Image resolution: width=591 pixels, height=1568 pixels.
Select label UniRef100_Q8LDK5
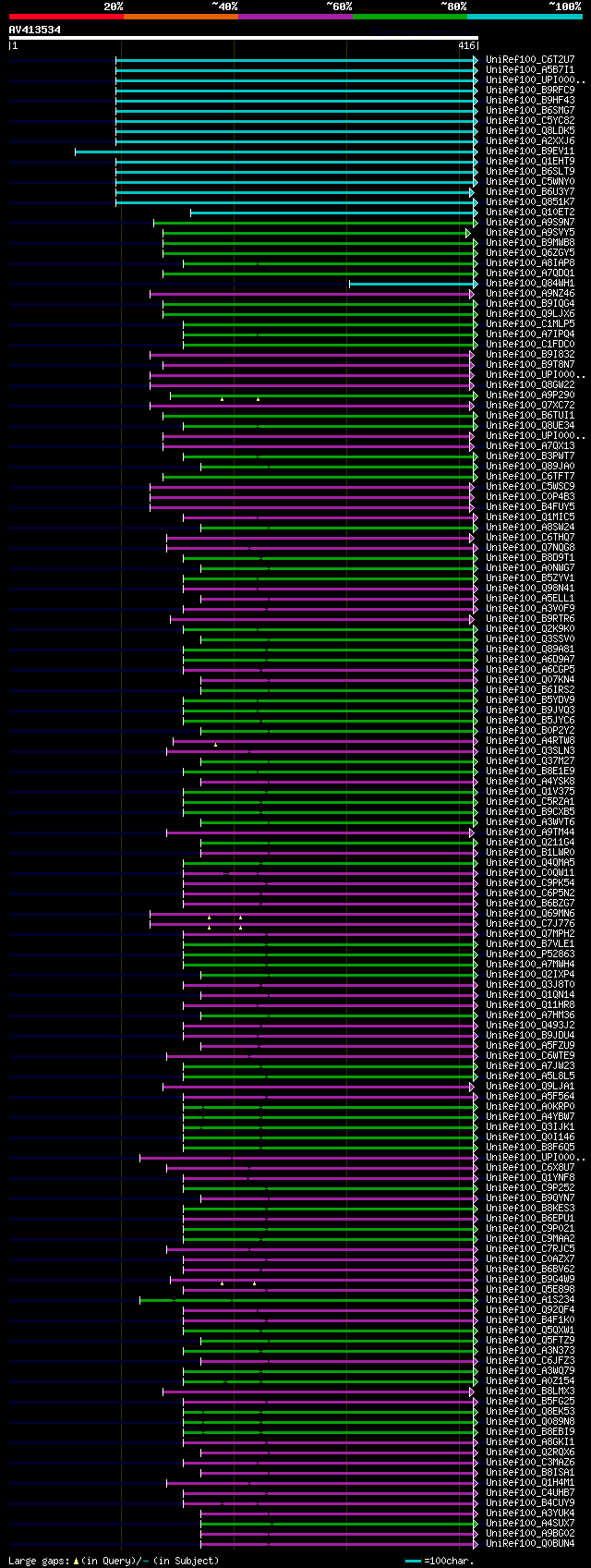pyautogui.click(x=530, y=130)
